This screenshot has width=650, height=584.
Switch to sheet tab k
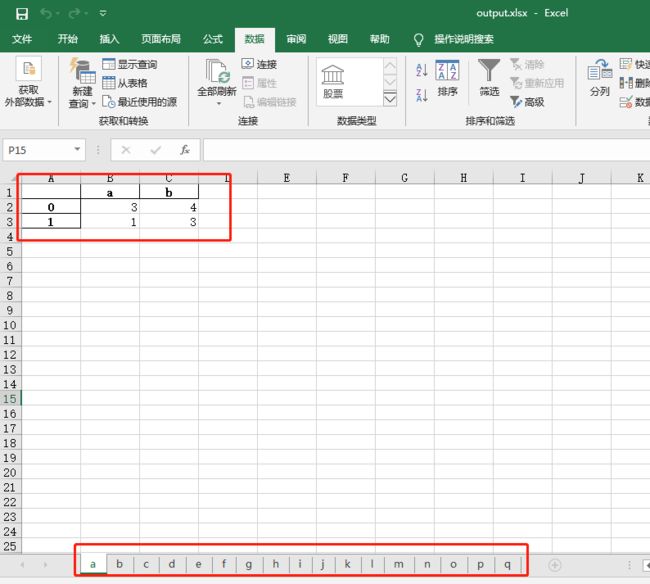click(x=347, y=564)
